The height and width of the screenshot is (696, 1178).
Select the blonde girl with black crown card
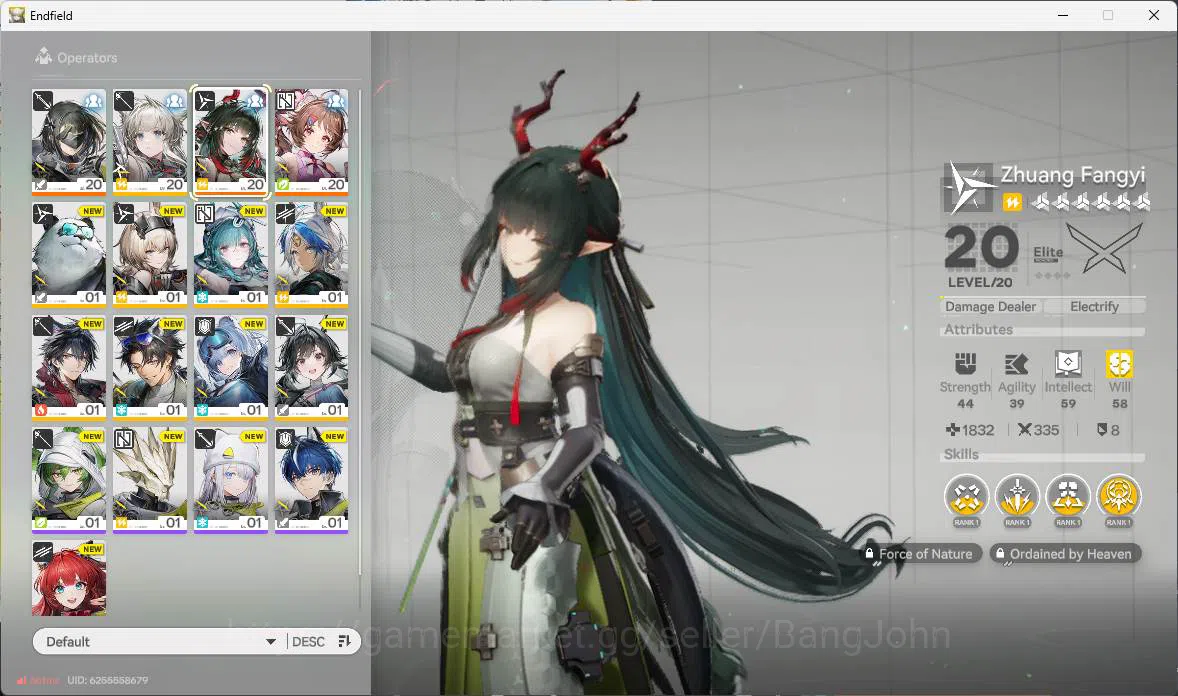(x=150, y=255)
